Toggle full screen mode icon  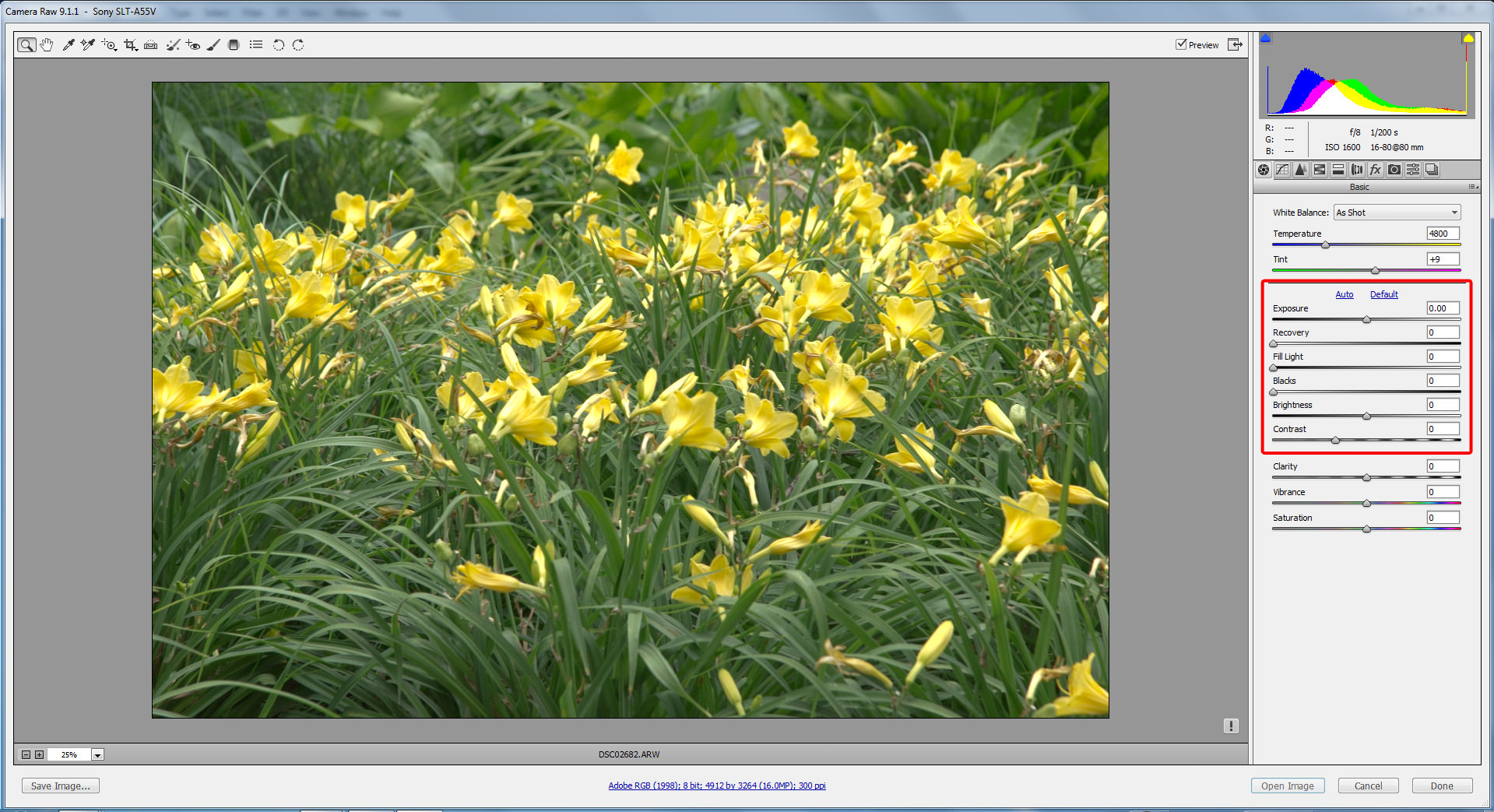tap(1235, 44)
